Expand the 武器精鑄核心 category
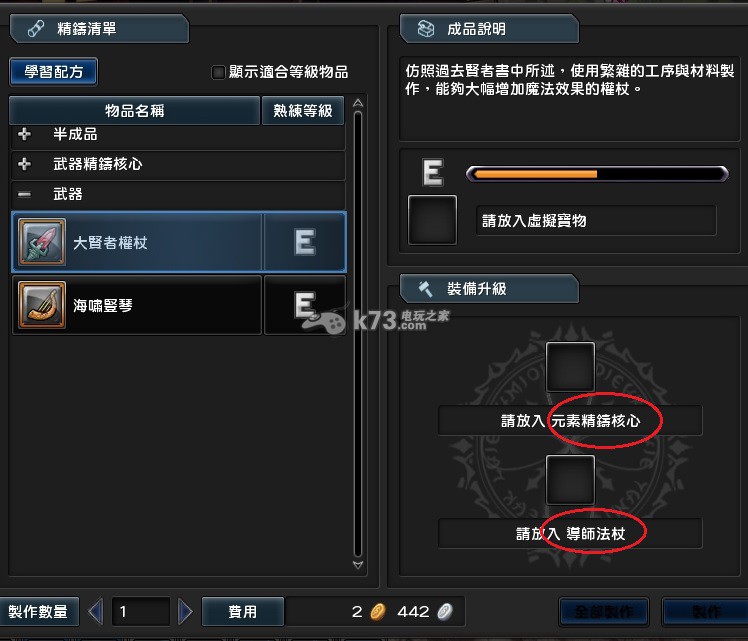 pyautogui.click(x=24, y=164)
